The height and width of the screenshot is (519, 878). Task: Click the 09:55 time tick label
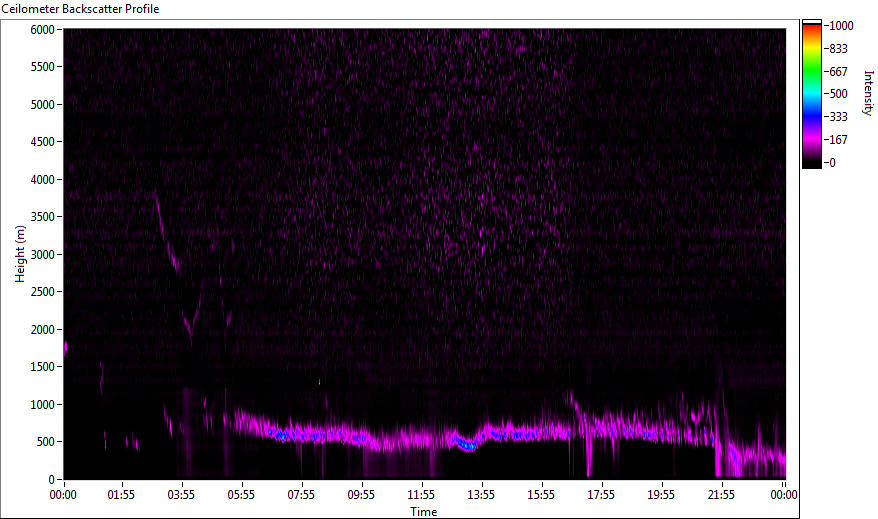(361, 495)
